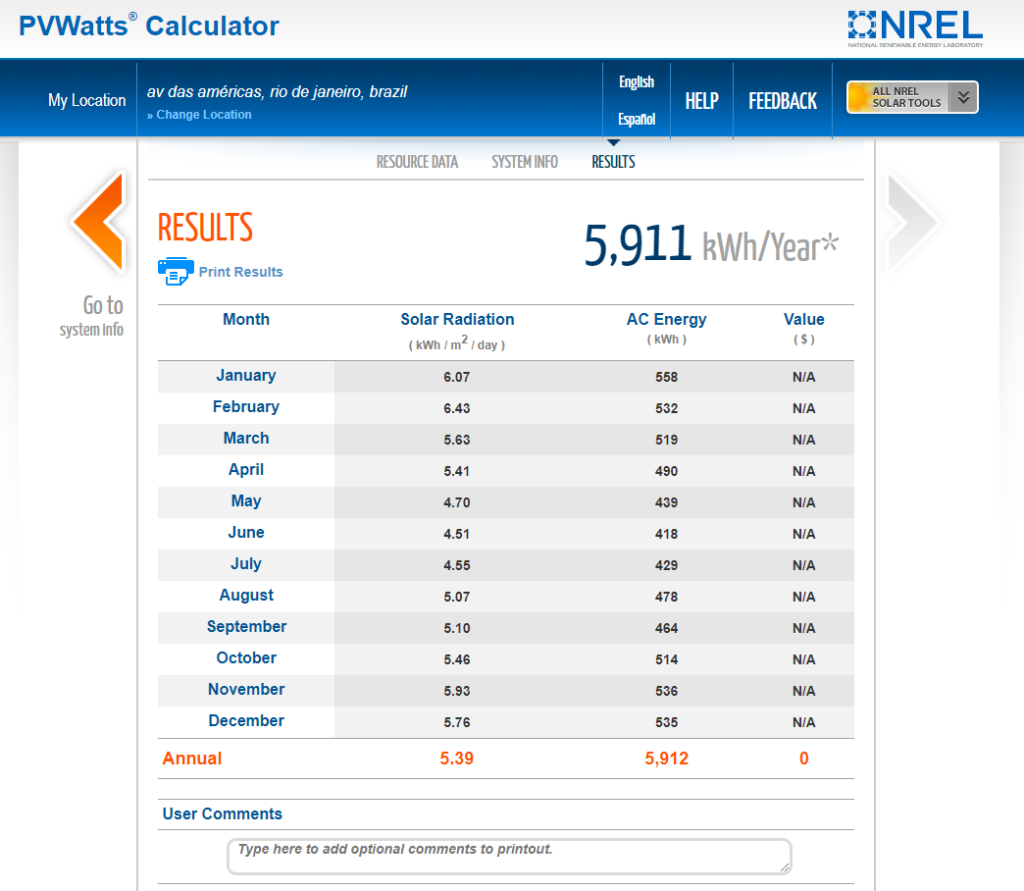1024x891 pixels.
Task: Click January solar radiation 6.07
Action: (x=456, y=377)
